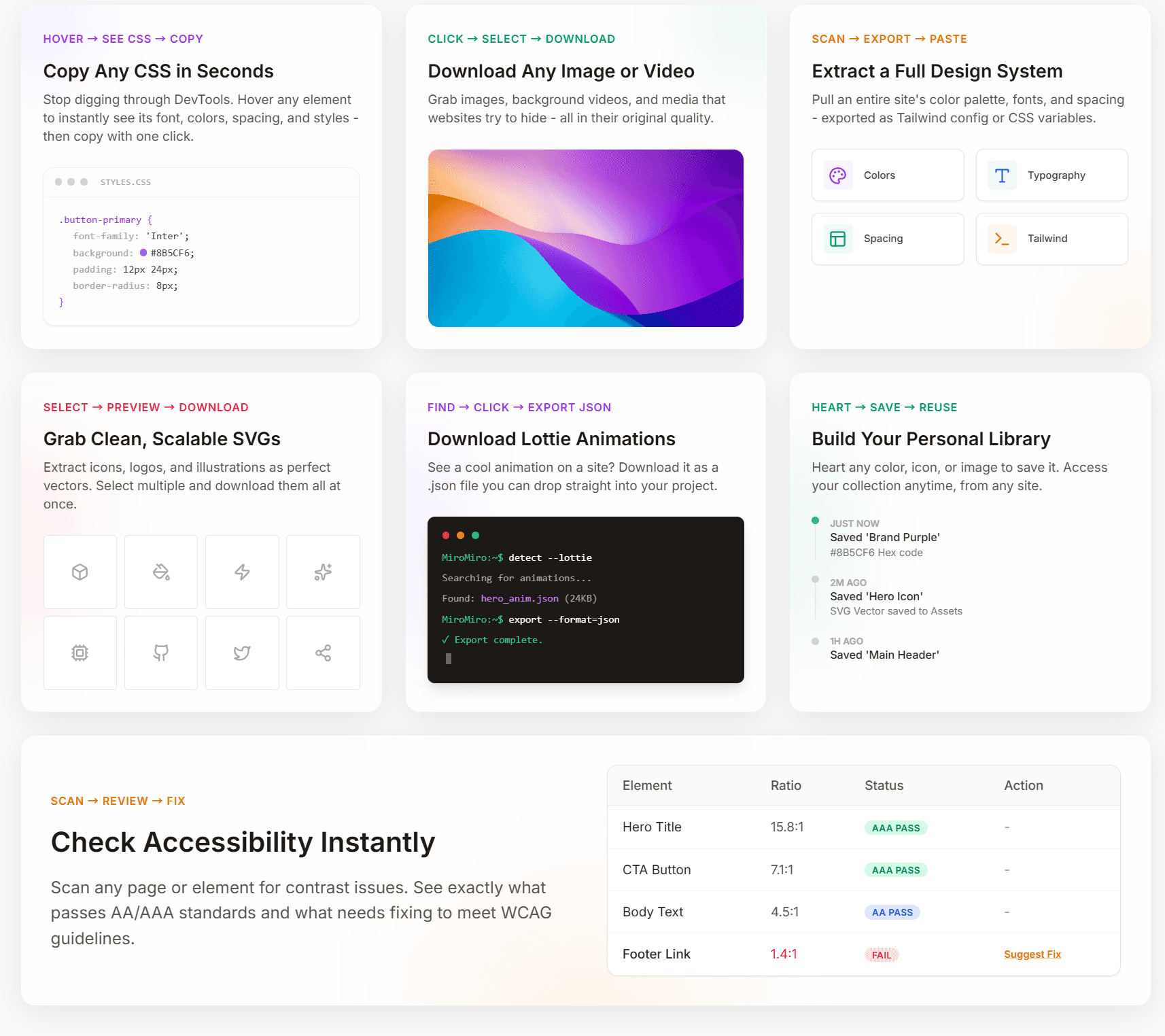Viewport: 1165px width, 1036px height.
Task: Click the AA PASS badge for Body Text
Action: 892,912
